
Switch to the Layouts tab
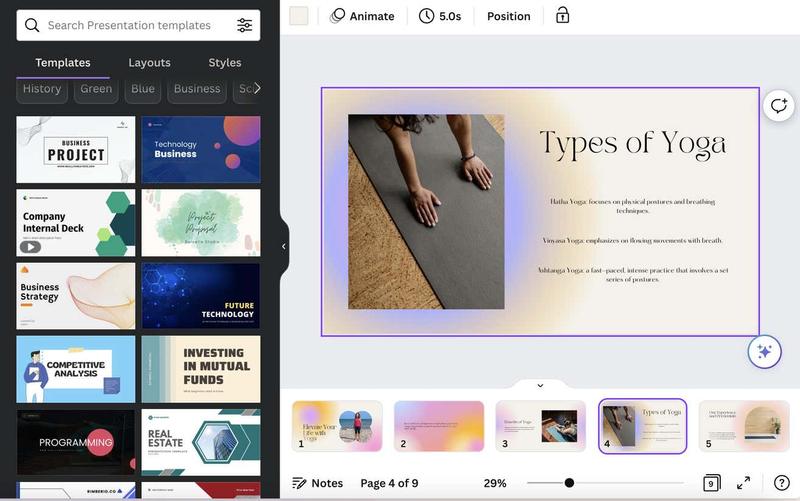(x=149, y=63)
